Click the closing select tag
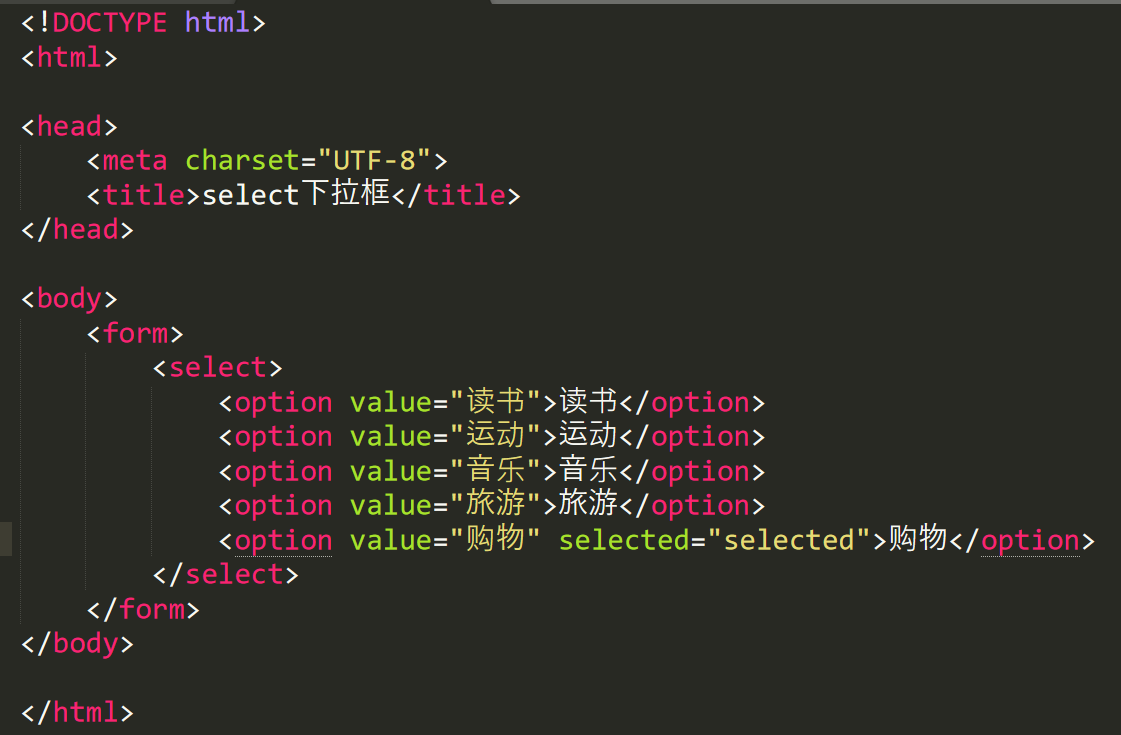 [x=226, y=574]
